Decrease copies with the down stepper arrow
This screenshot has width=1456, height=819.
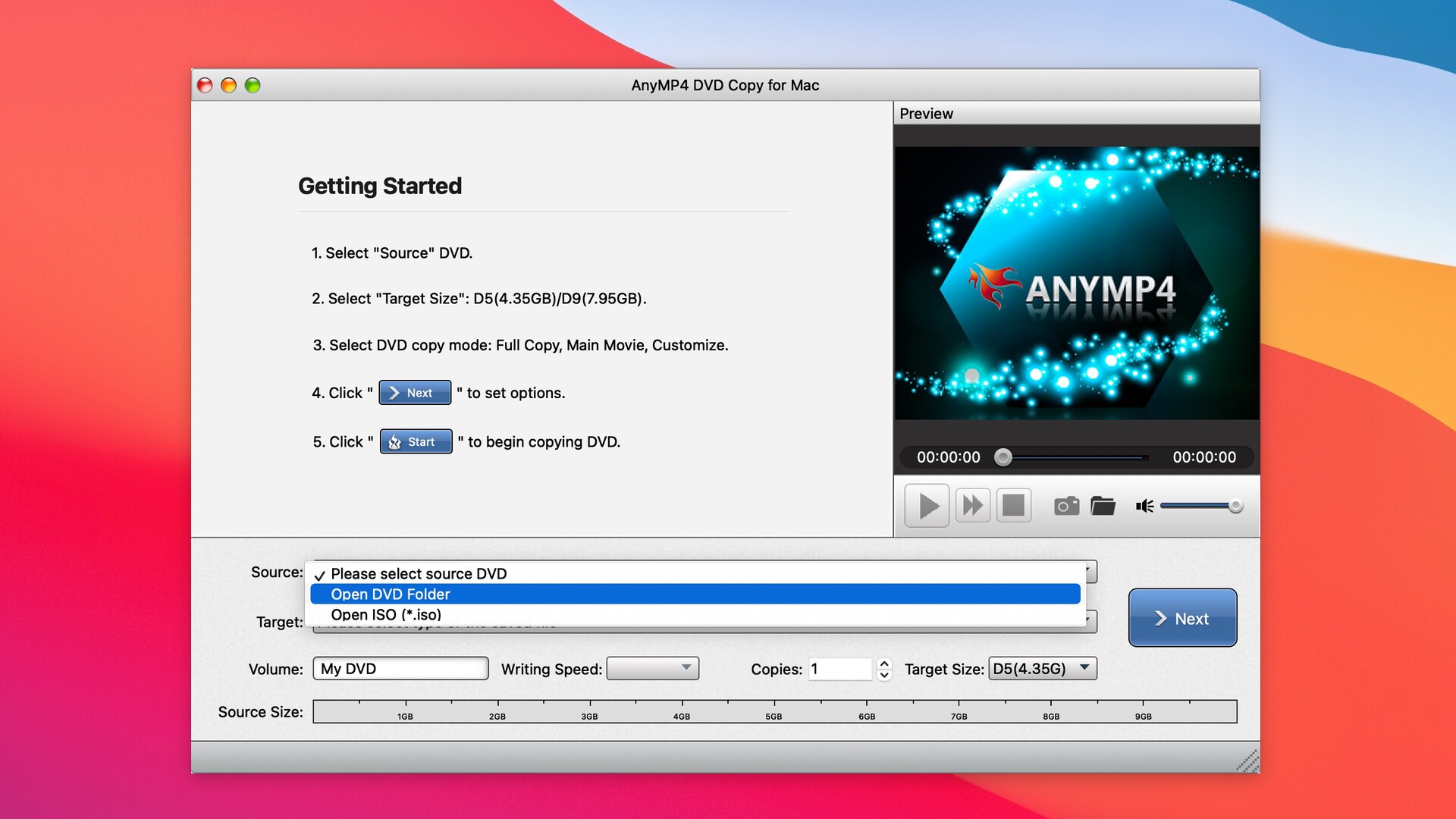point(884,675)
